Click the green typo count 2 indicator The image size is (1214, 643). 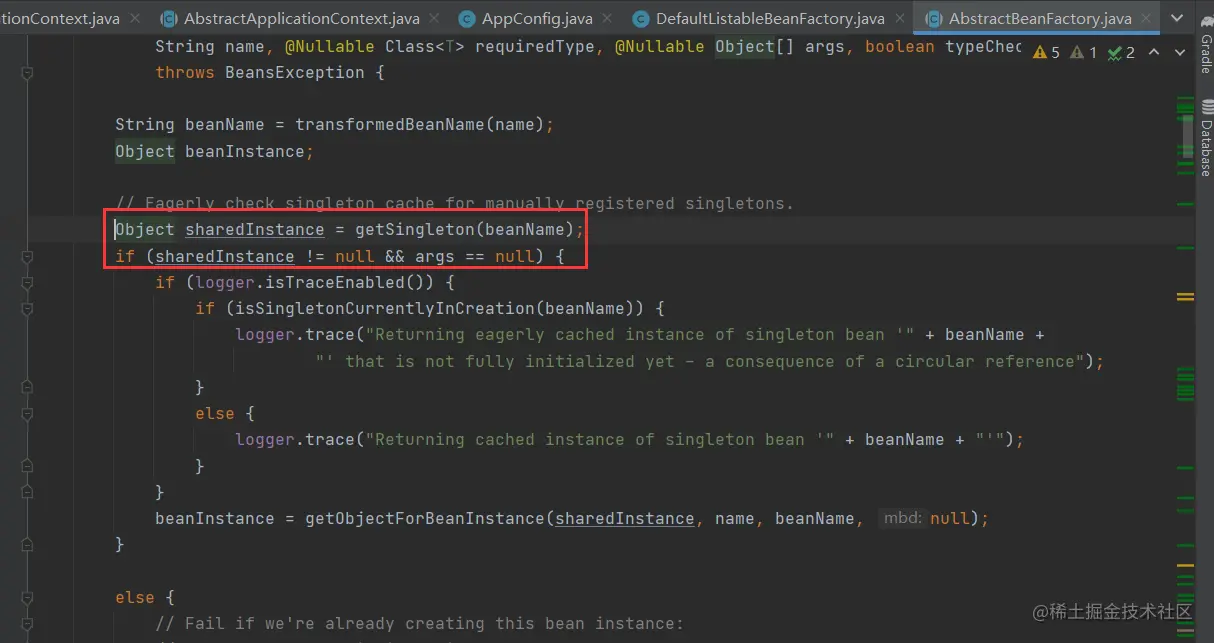click(1123, 52)
